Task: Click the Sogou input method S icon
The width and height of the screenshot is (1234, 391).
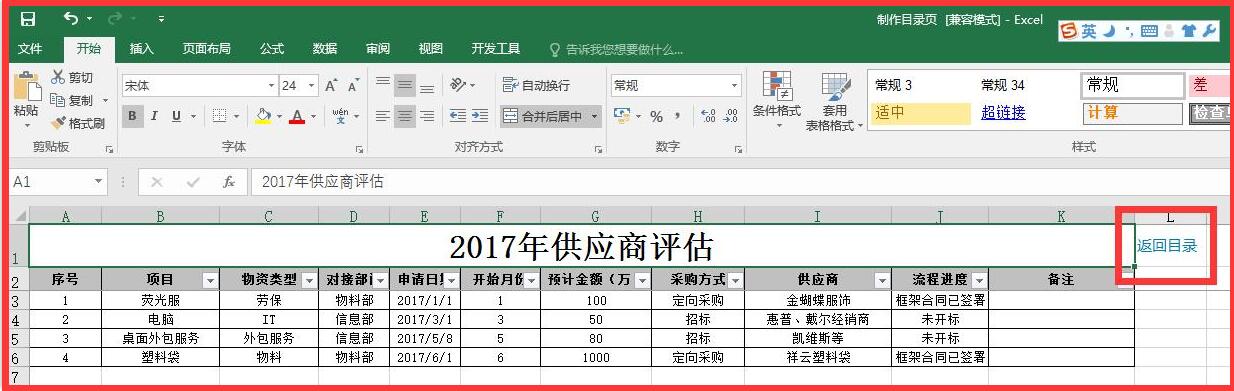Action: pos(1070,32)
